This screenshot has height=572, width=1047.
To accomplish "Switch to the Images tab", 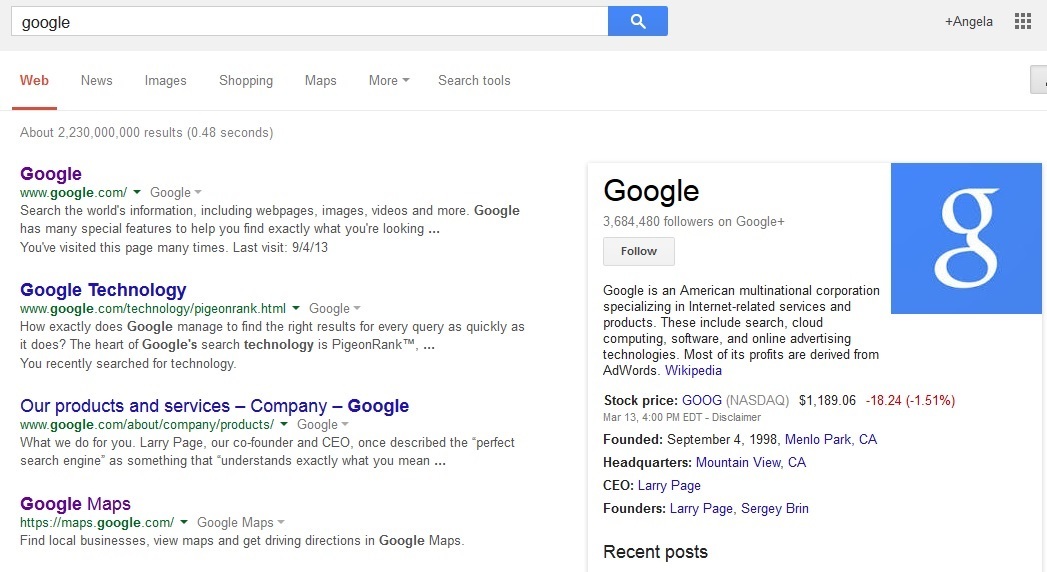I will (165, 81).
